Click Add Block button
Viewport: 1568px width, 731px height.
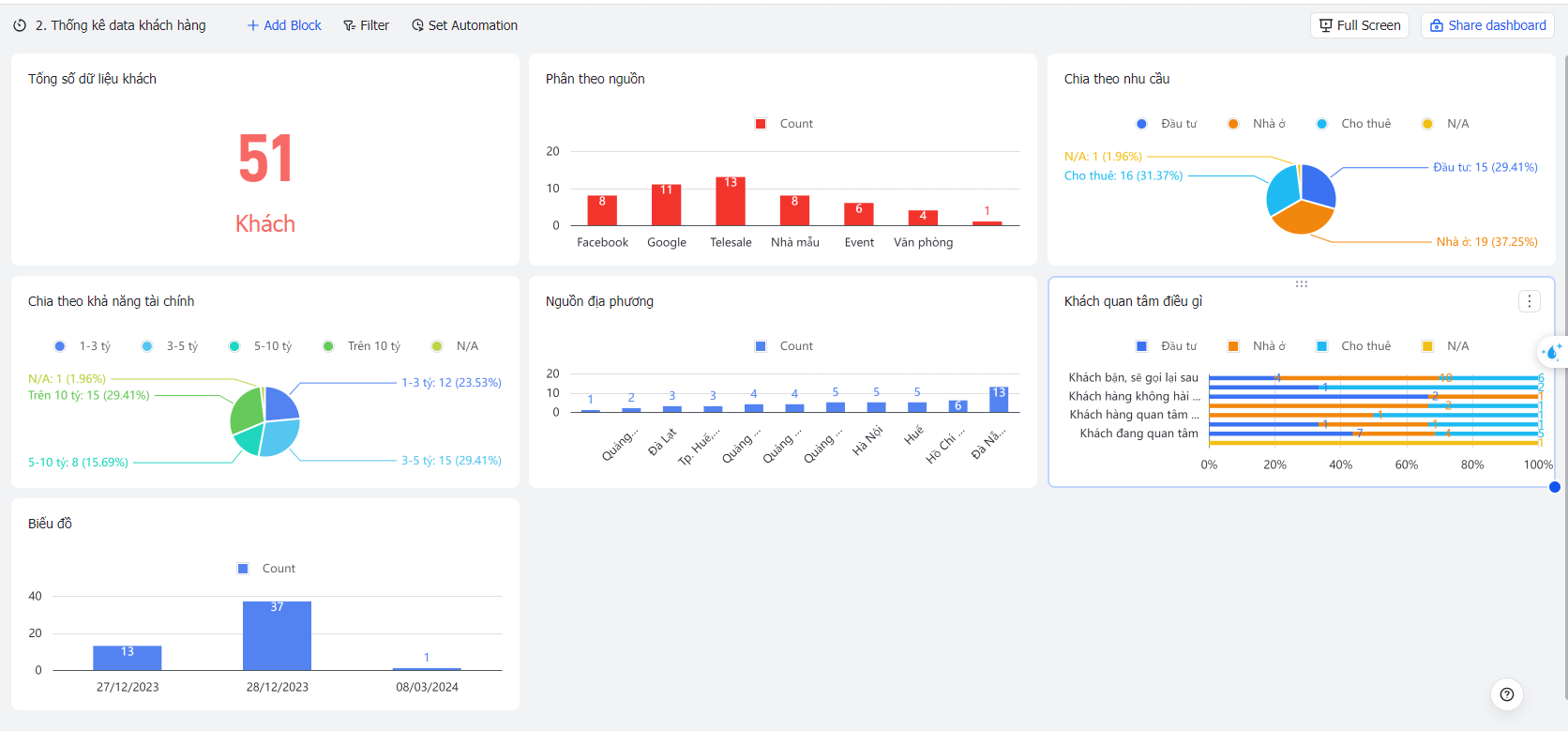click(284, 25)
